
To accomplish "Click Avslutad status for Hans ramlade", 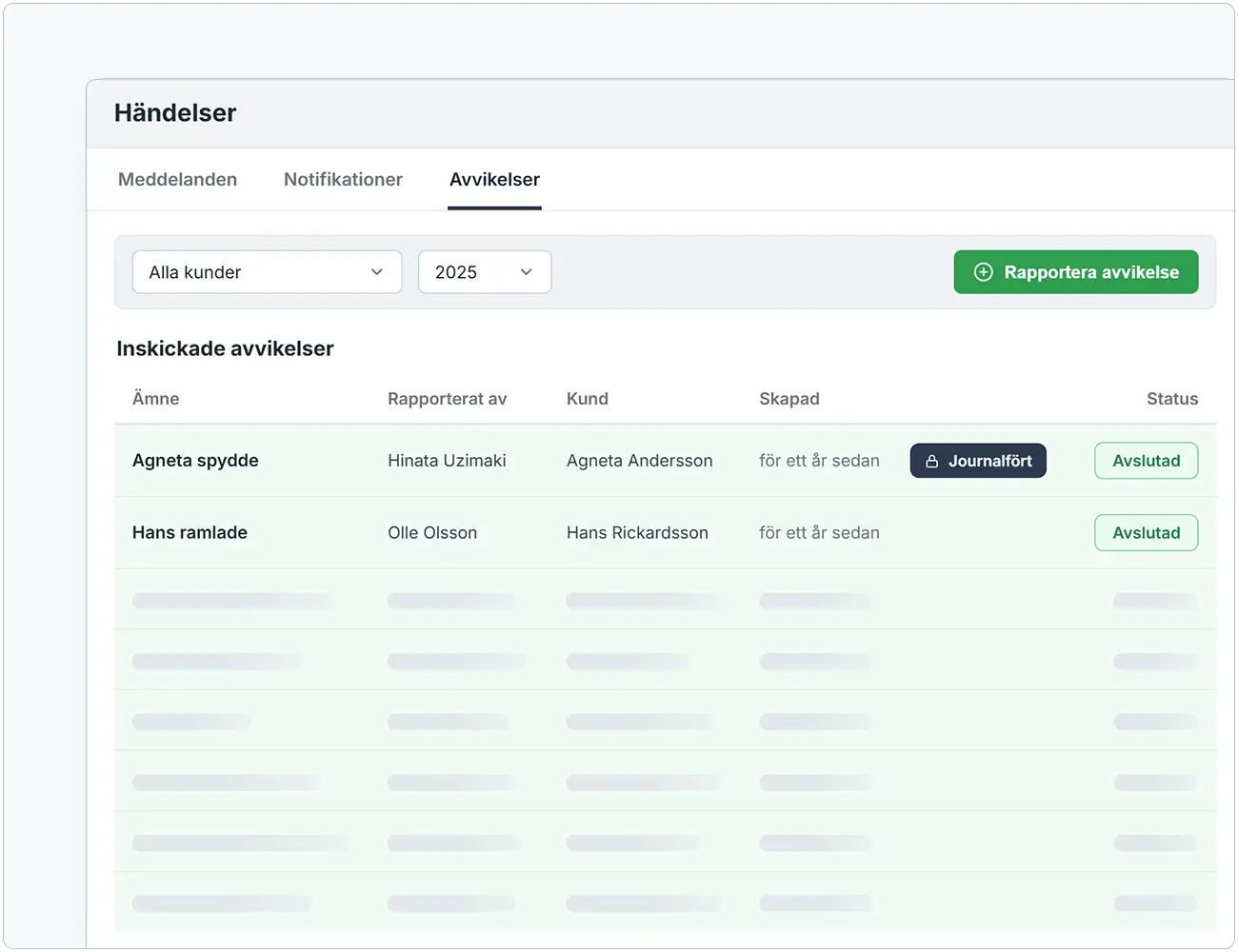I will 1147,533.
